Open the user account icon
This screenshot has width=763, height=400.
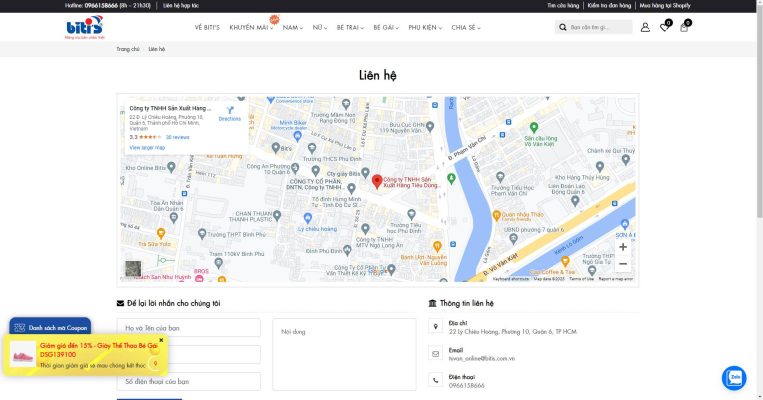pos(645,27)
